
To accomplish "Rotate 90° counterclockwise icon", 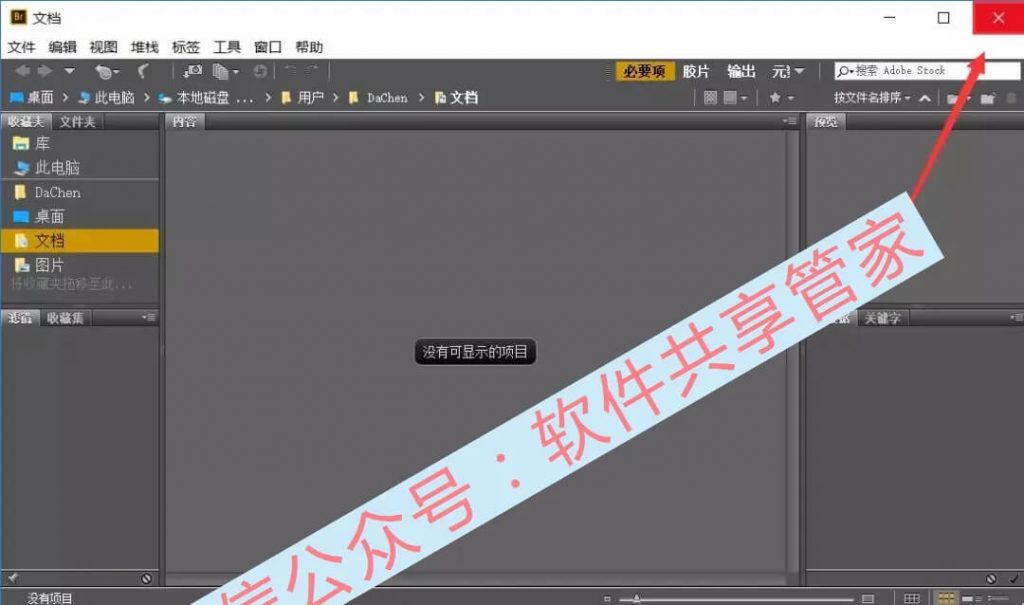I will 291,71.
